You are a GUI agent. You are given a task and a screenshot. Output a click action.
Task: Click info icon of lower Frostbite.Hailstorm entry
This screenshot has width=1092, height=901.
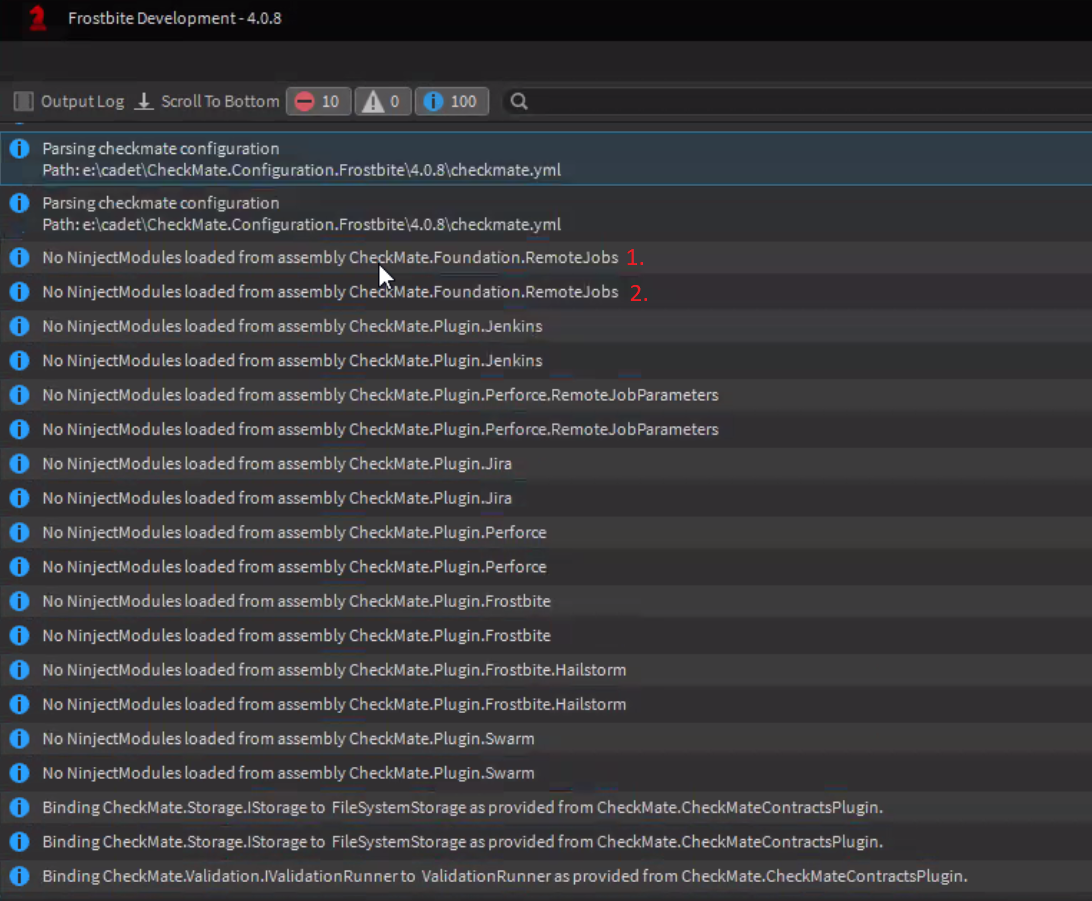(x=20, y=704)
